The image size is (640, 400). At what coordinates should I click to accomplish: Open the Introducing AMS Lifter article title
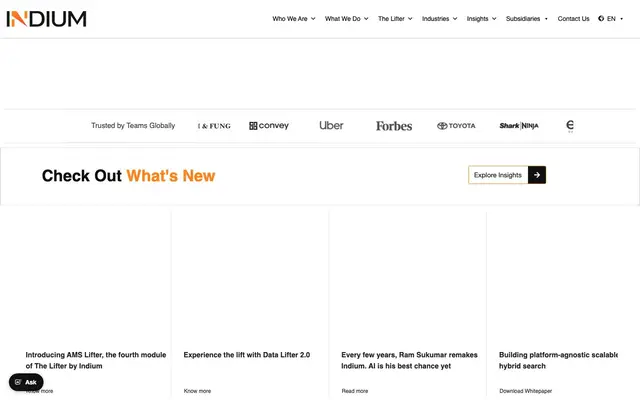coord(96,360)
